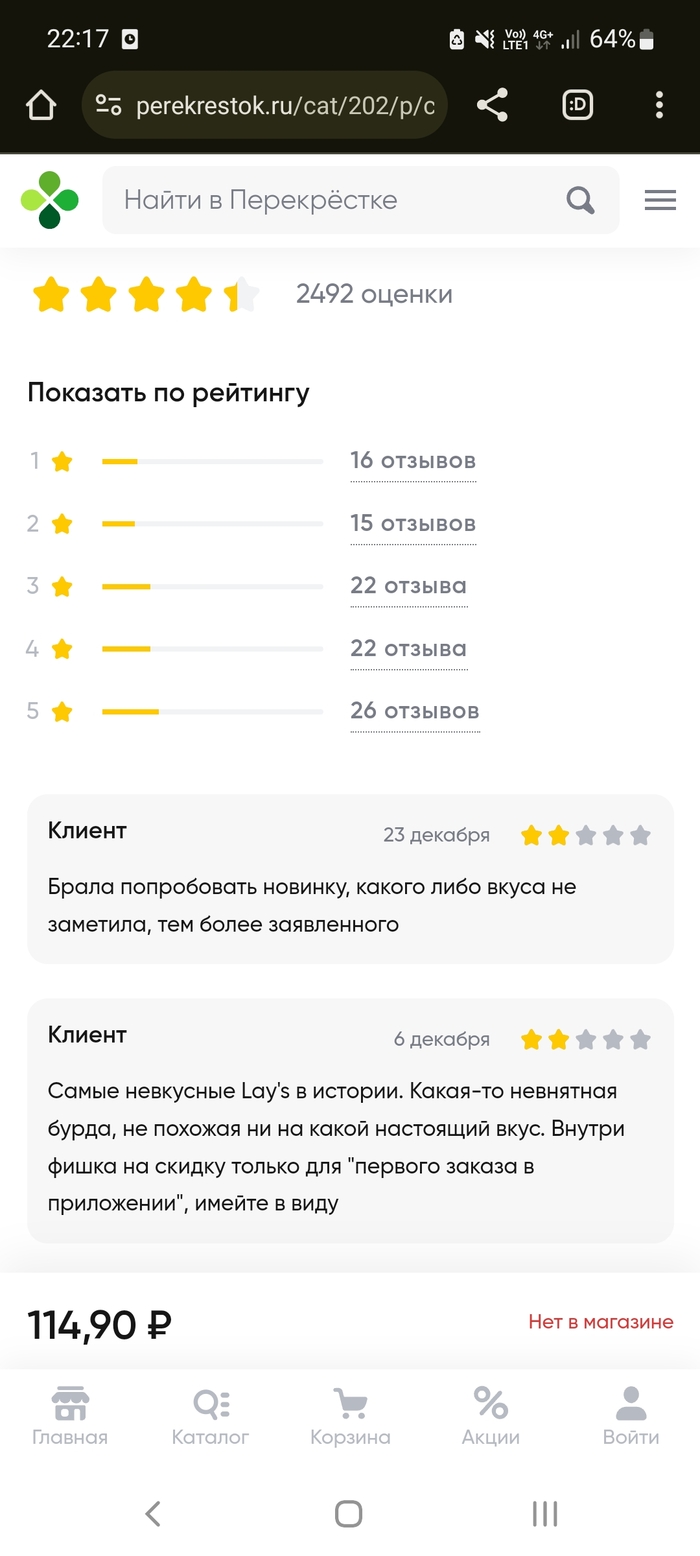This screenshot has width=700, height=1556.
Task: Tap the share icon in browser toolbar
Action: pos(491,105)
